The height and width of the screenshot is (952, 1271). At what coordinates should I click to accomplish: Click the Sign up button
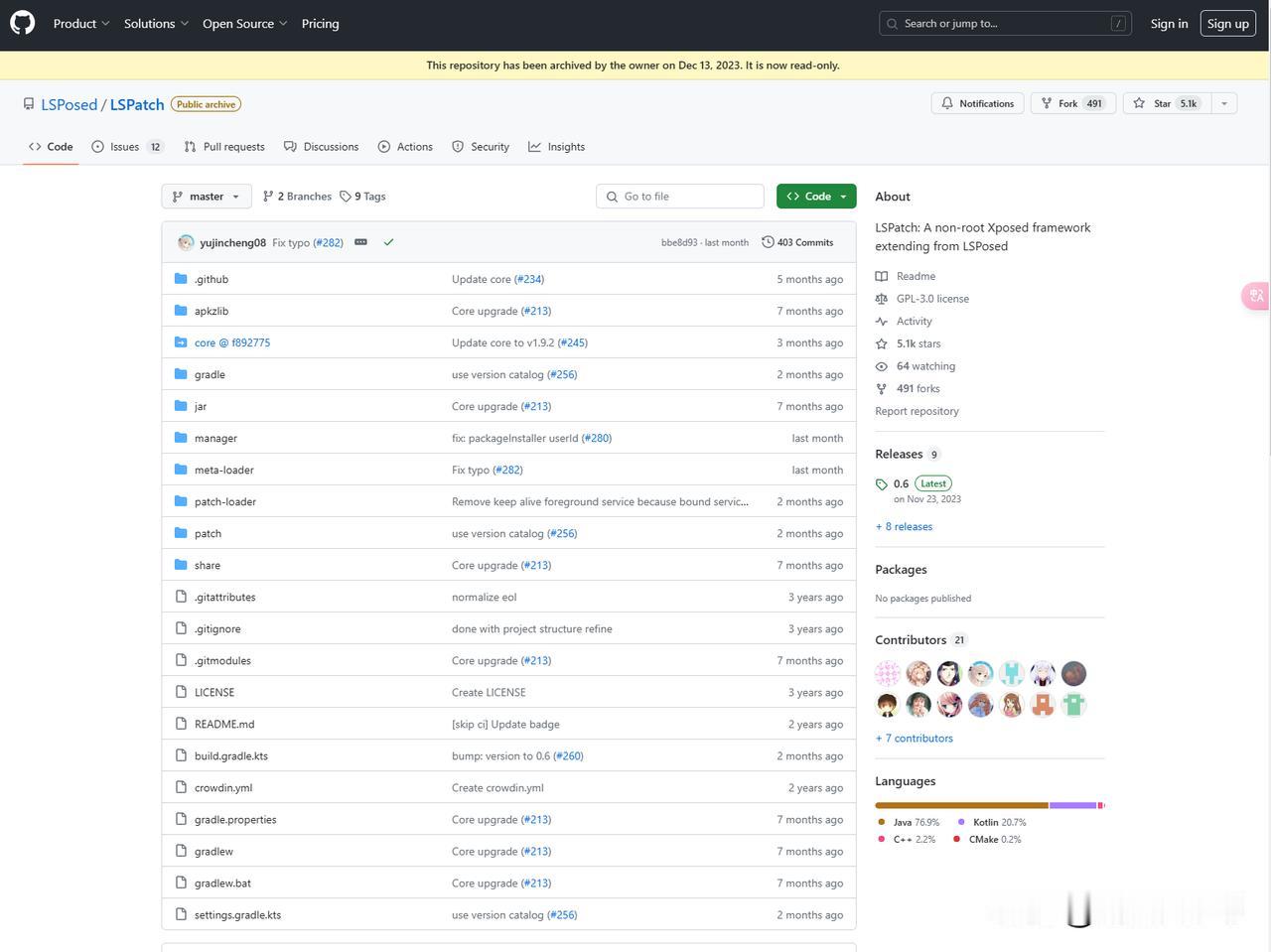point(1228,24)
